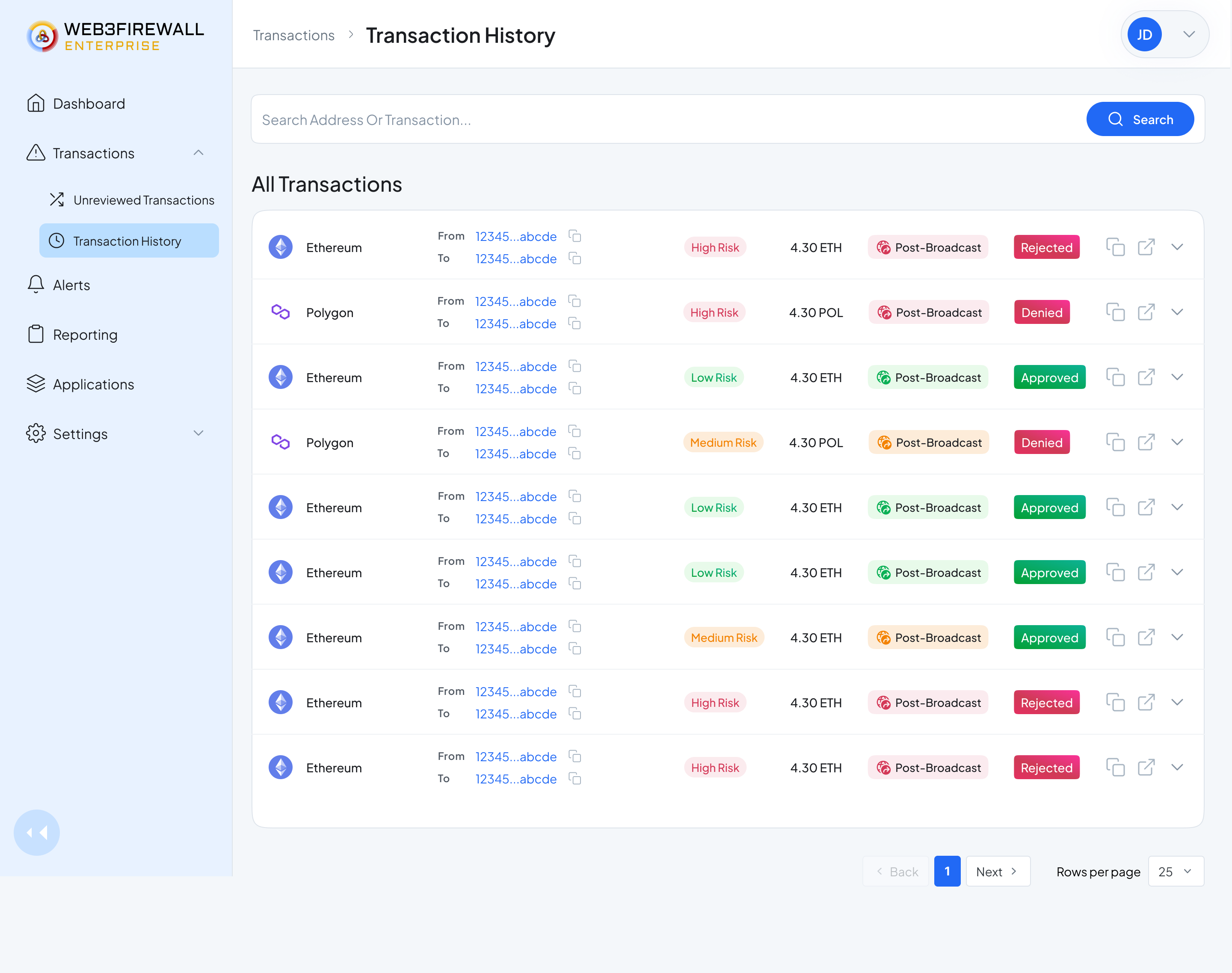Copy transaction of Ethereum Medium Risk row
Viewport: 1232px width, 973px height.
1115,638
